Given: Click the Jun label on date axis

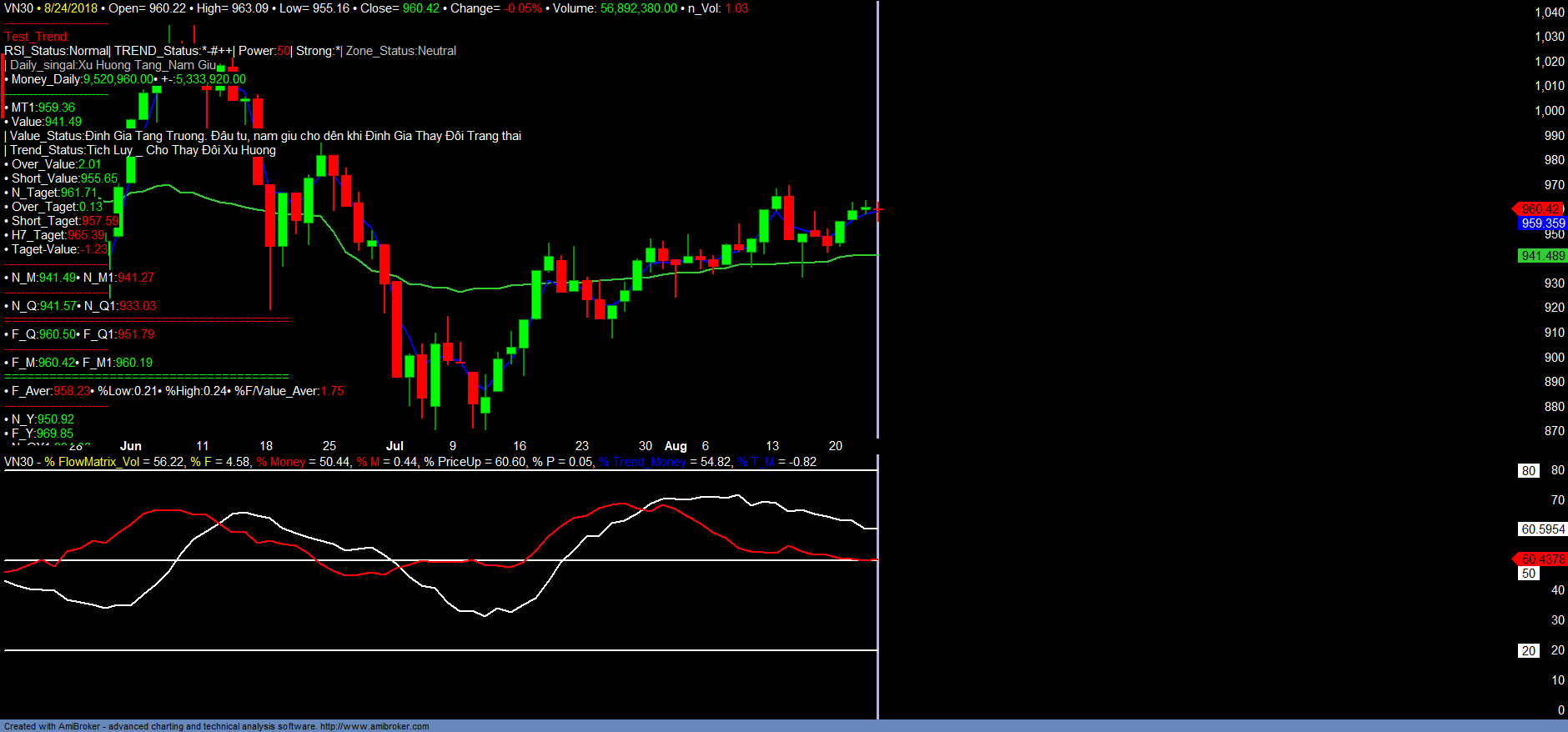Looking at the screenshot, I should (x=131, y=446).
